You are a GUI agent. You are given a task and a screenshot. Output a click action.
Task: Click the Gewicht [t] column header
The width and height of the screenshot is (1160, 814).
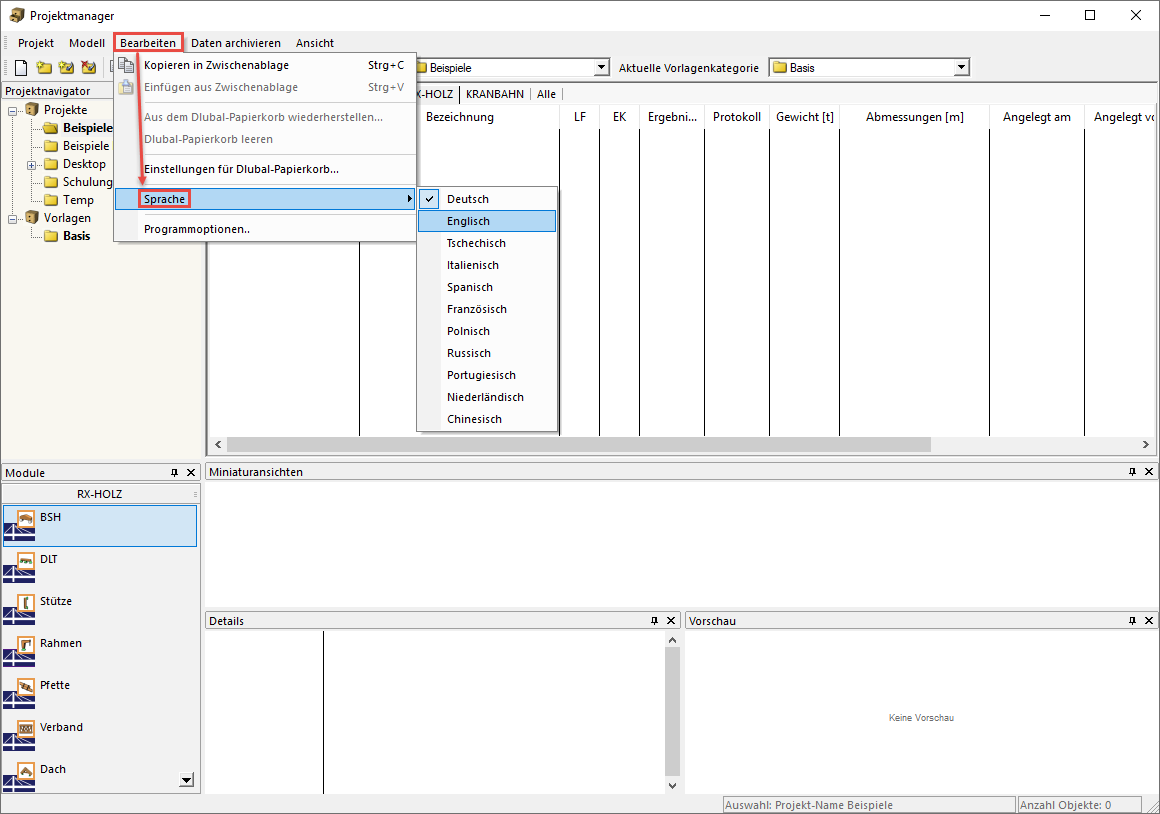click(x=805, y=117)
